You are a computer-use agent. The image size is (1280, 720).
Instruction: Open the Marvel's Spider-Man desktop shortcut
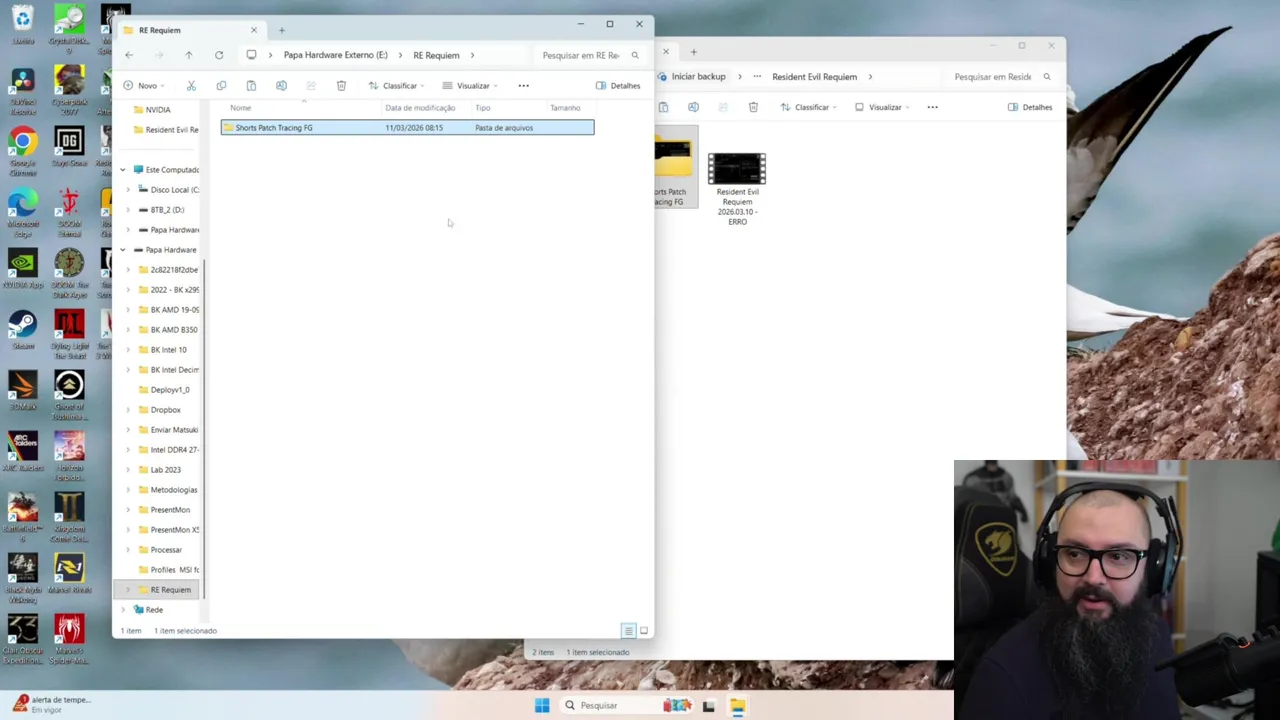(x=69, y=636)
